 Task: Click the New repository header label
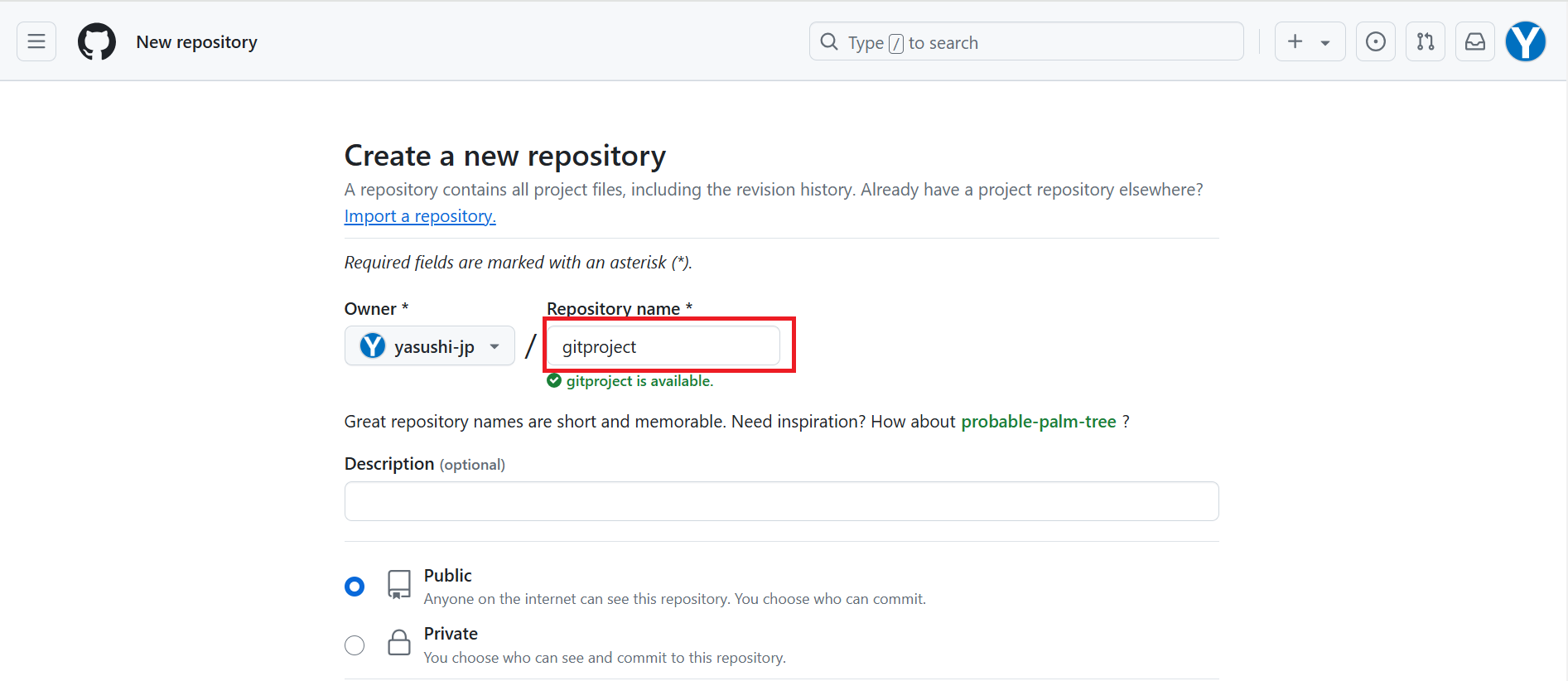196,41
